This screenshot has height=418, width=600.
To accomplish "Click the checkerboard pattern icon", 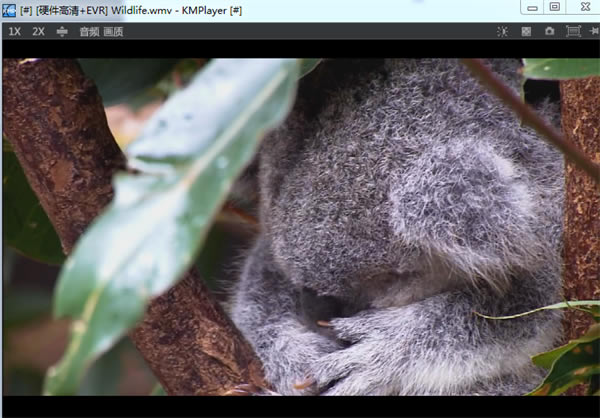I will click(526, 31).
